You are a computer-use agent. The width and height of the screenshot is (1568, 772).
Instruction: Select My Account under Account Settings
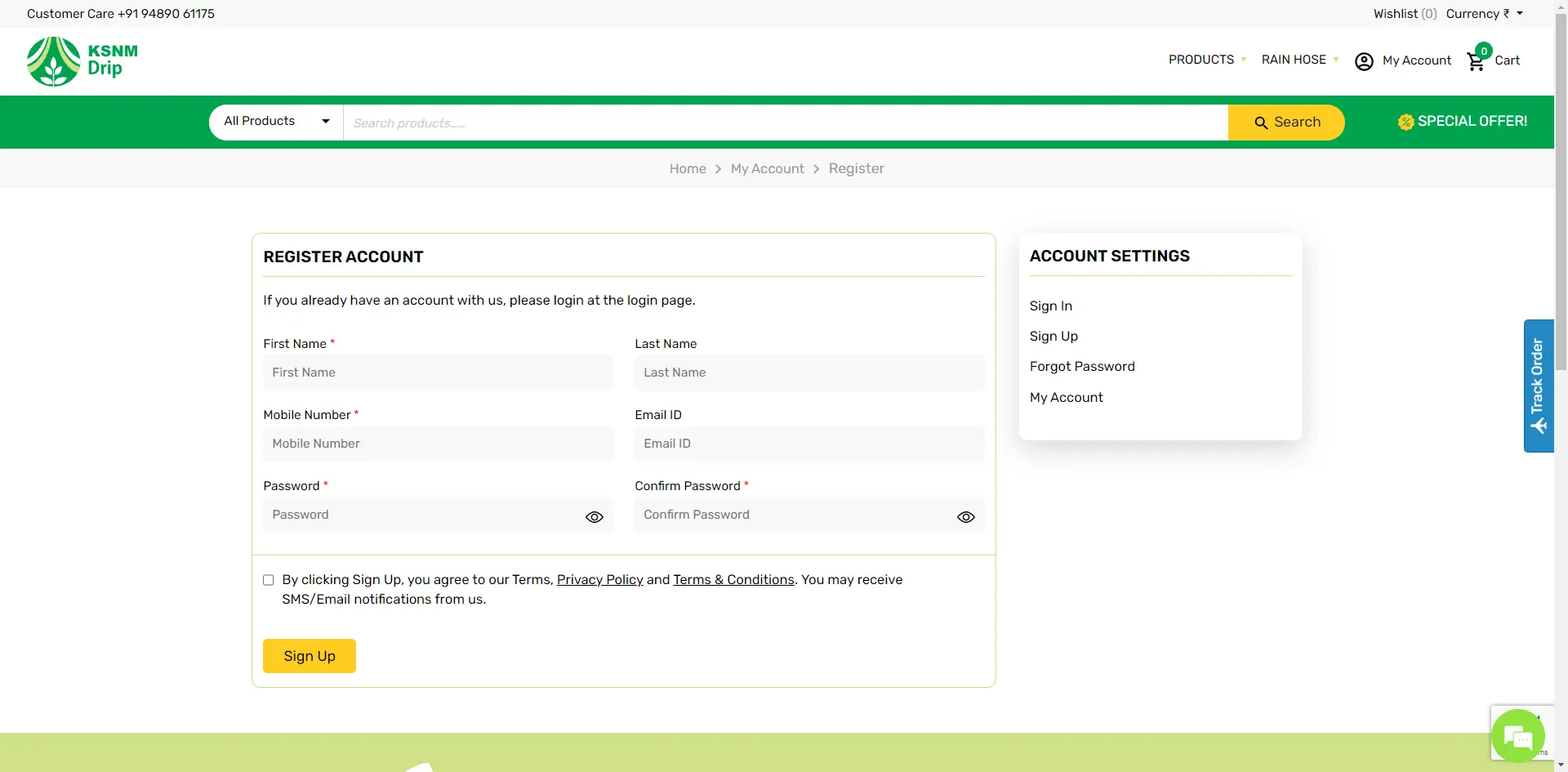[x=1066, y=397]
